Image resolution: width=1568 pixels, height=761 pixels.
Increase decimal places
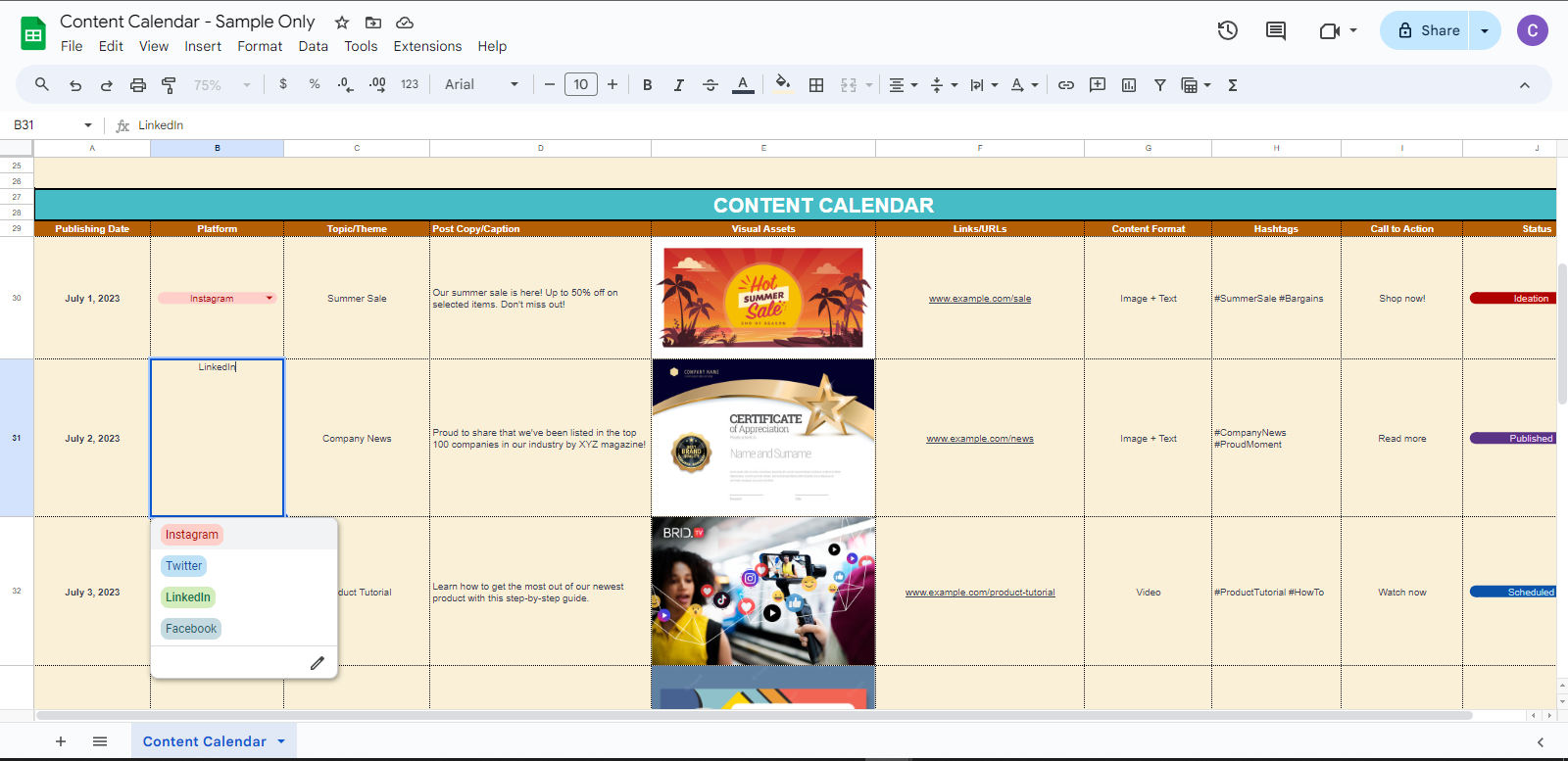377,84
